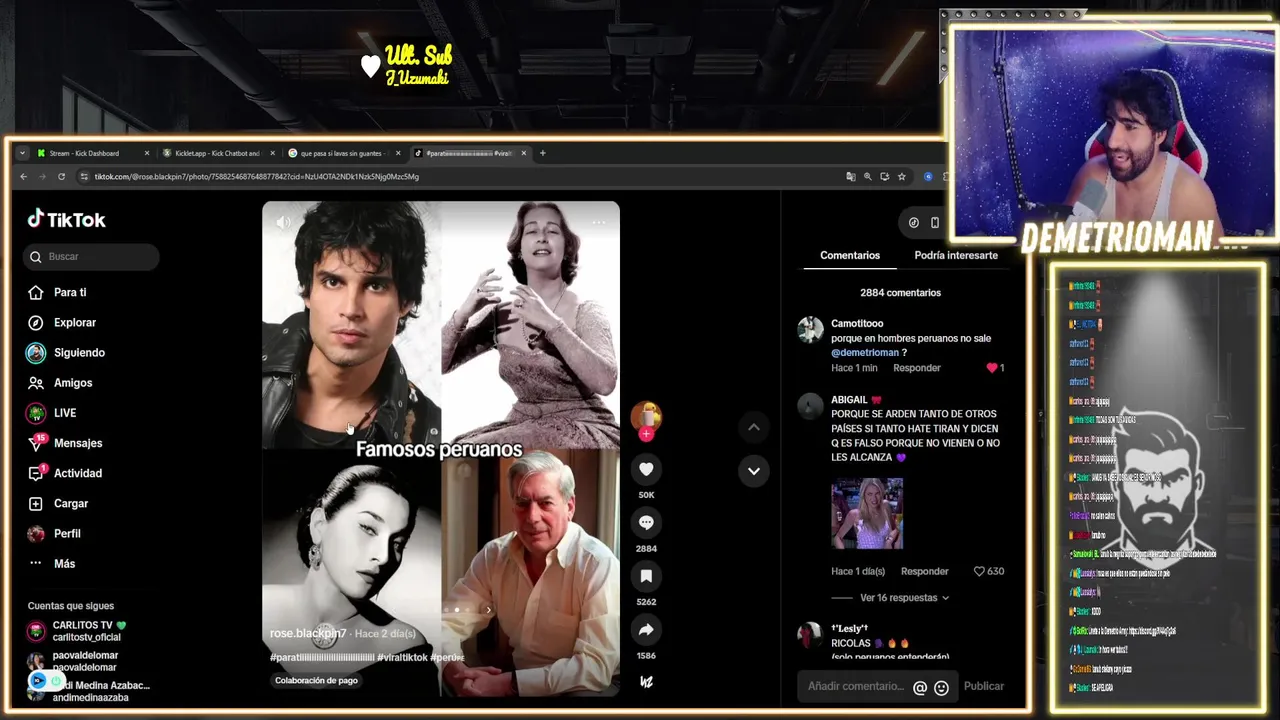This screenshot has width=1280, height=720.
Task: Go to next post with down chevron
Action: pos(754,471)
